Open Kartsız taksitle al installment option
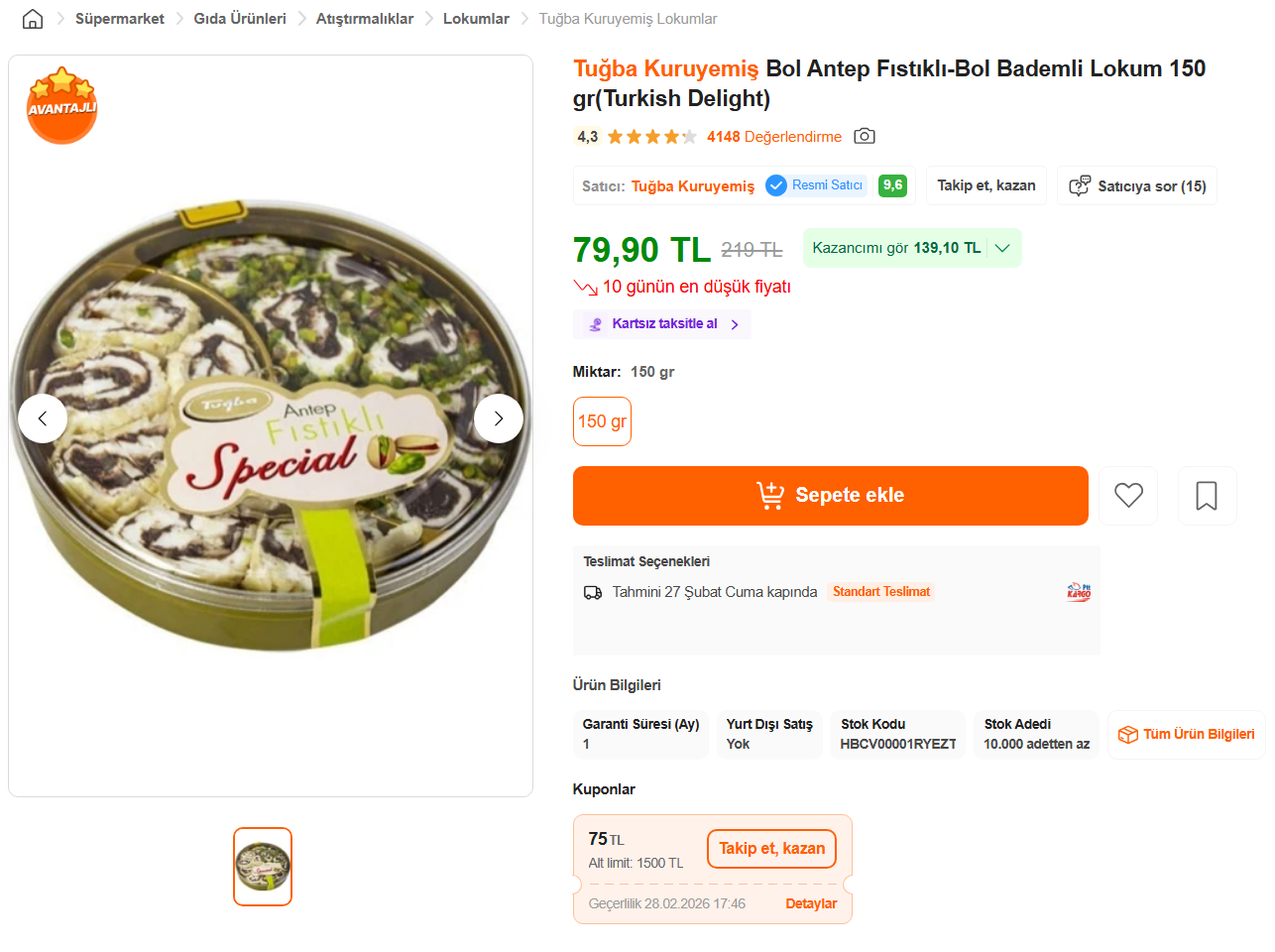 (x=663, y=324)
